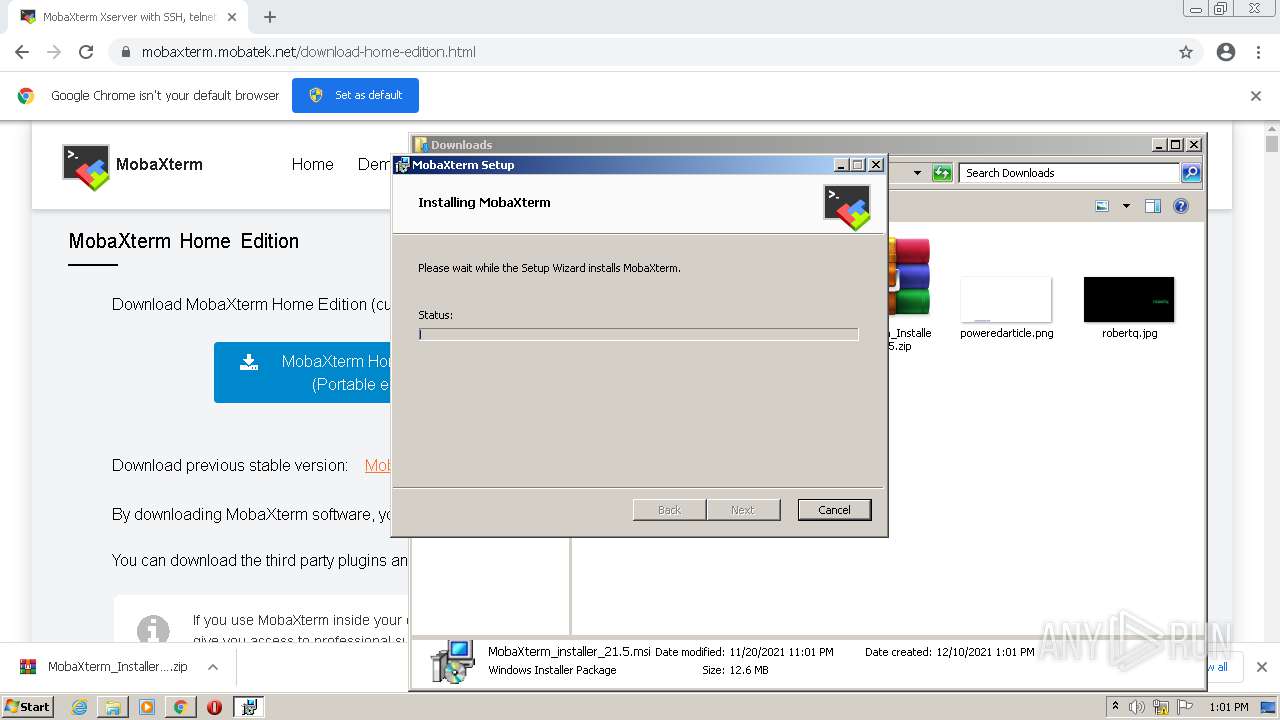This screenshot has height=720, width=1280.
Task: Switch to Chrome from the taskbar
Action: click(180, 707)
